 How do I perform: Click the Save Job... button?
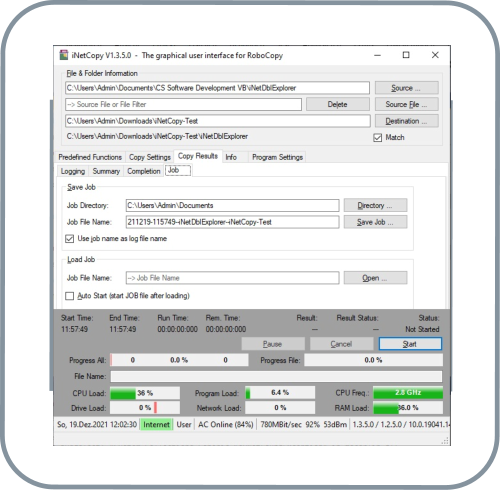[375, 222]
